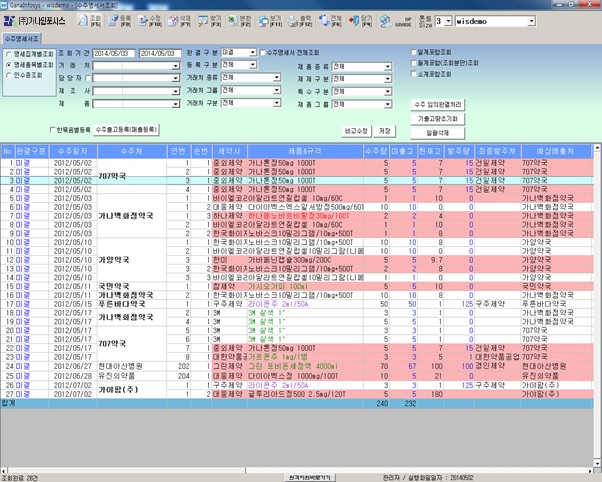Click the end date field of 조회기간
This screenshot has height=482, width=602.
click(x=160, y=53)
